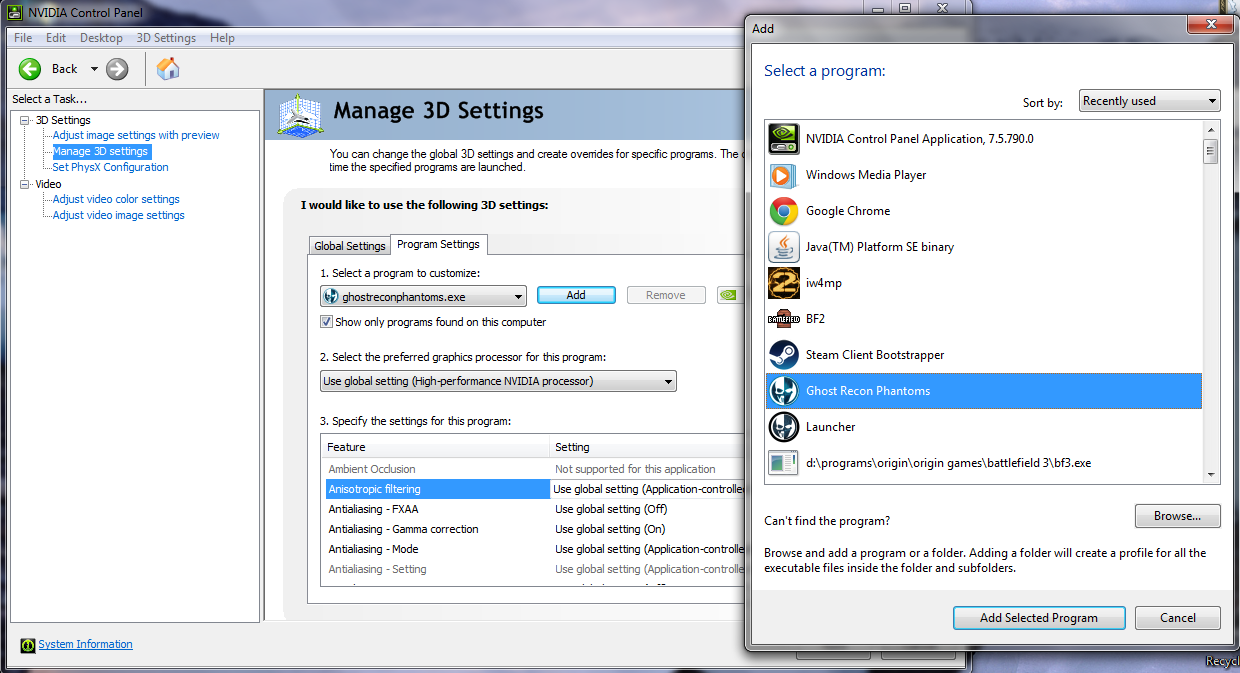Click the Java Platform SE binary icon
This screenshot has height=673, width=1240.
783,247
